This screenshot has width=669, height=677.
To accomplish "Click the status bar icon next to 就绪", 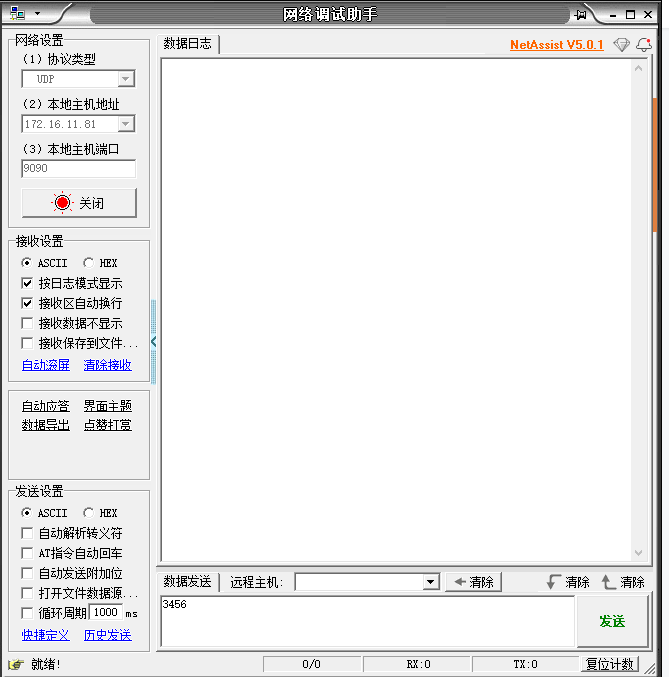I will 16,664.
